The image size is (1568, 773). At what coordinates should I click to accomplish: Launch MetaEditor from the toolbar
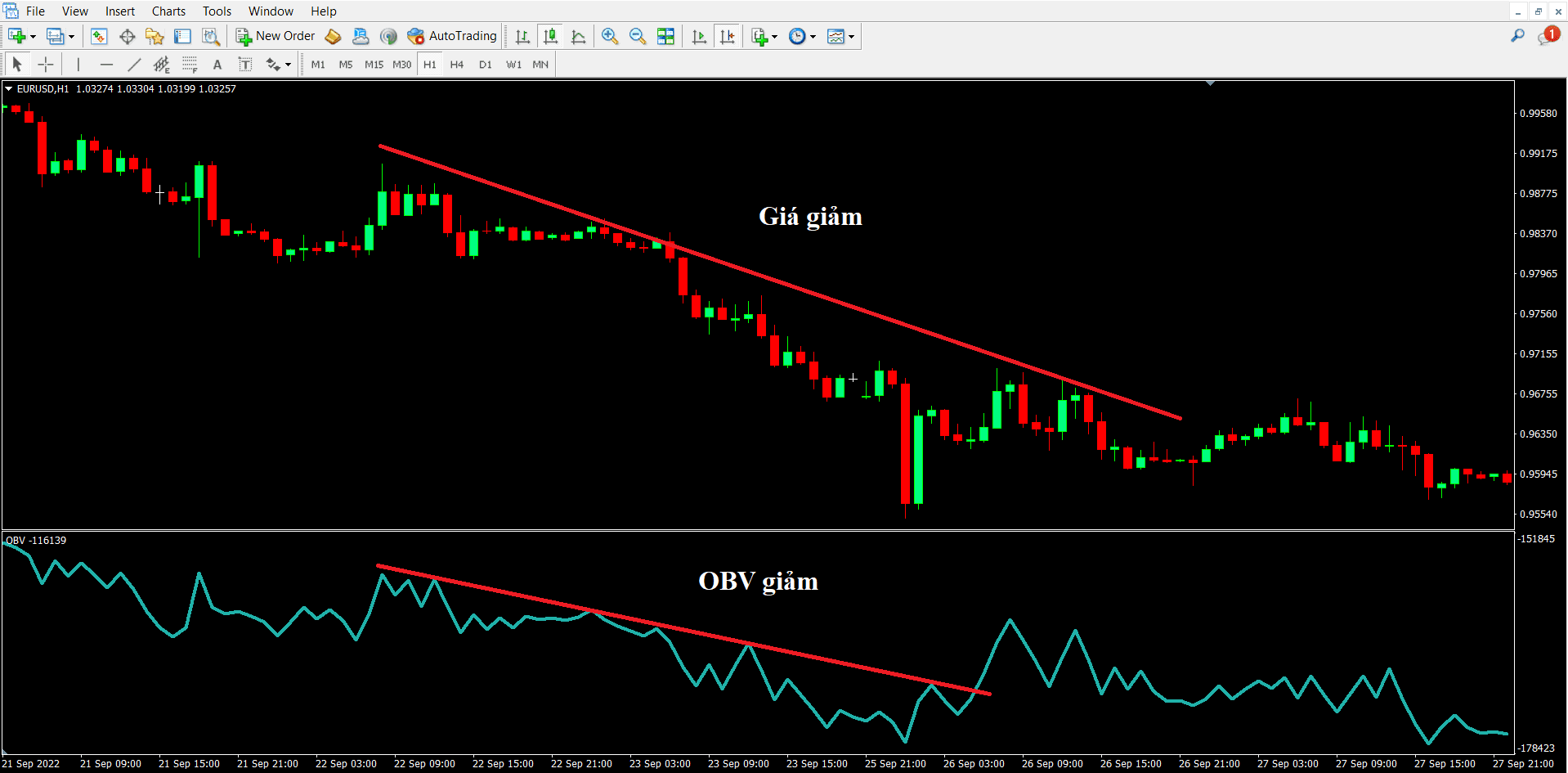pyautogui.click(x=333, y=36)
